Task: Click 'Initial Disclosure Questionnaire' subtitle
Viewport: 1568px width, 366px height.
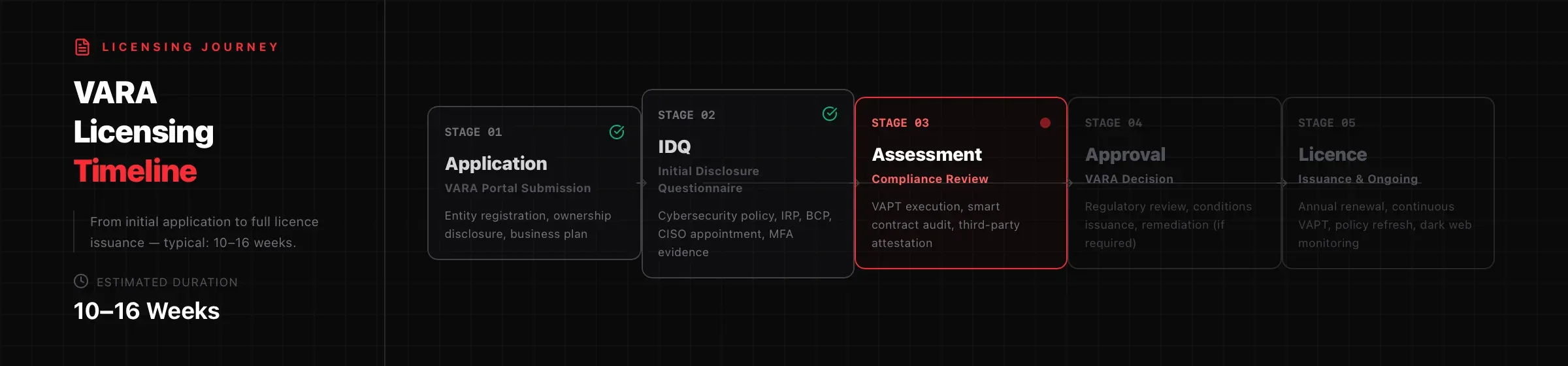Action: click(708, 180)
